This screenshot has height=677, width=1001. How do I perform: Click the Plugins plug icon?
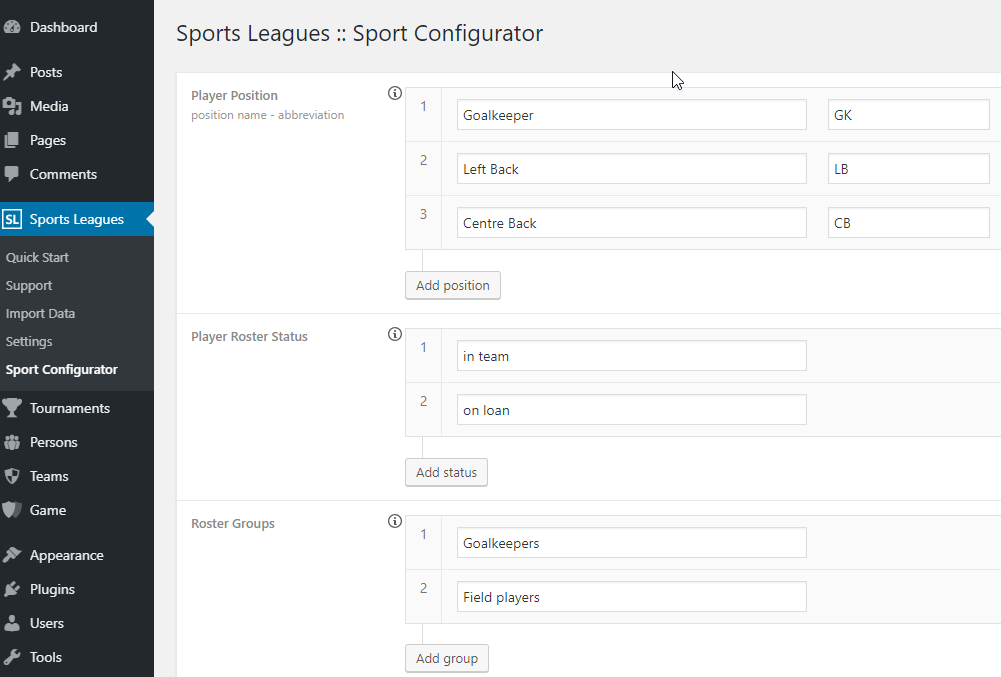tap(12, 589)
